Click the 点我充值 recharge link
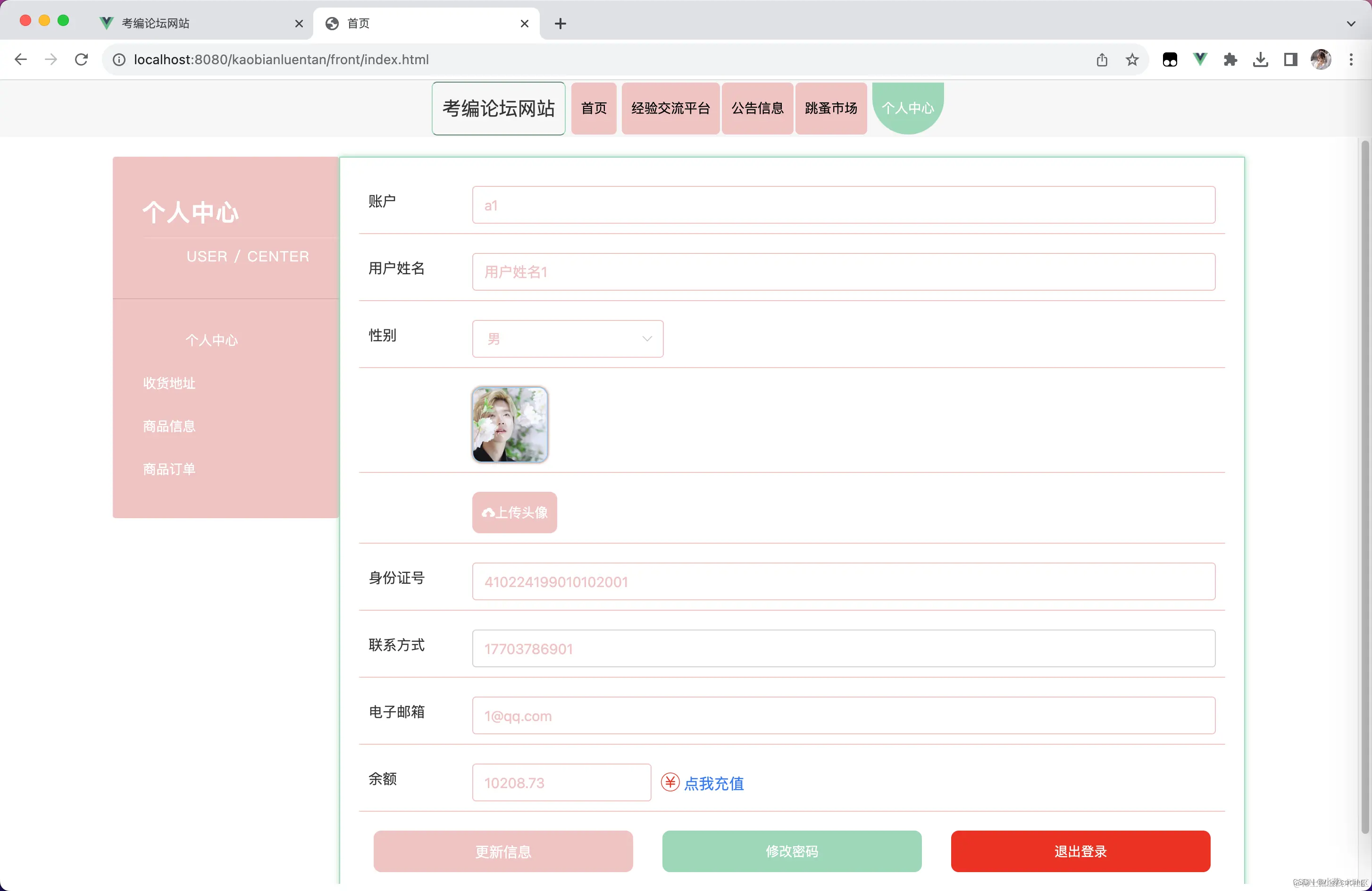Screen dimensions: 1372x891 point(714,784)
